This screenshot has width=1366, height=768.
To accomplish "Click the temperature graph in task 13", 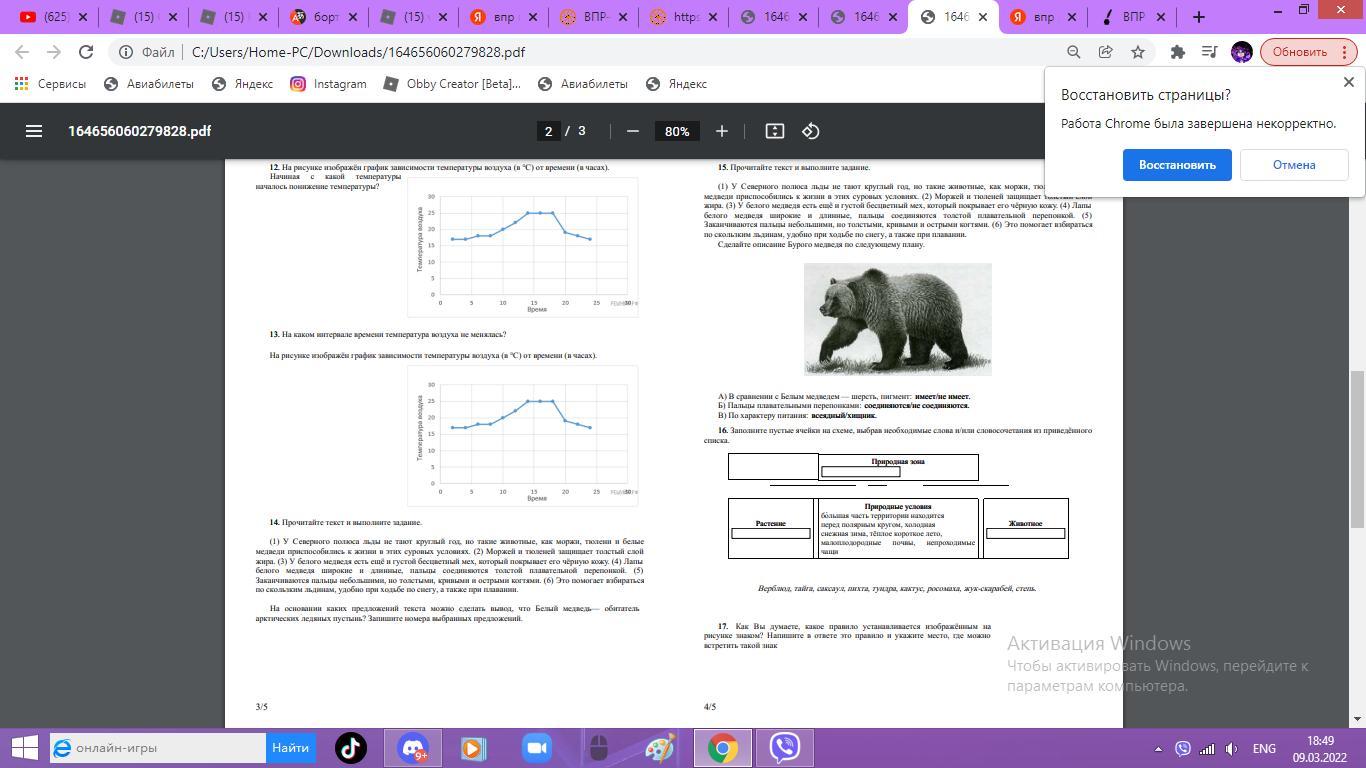I will pyautogui.click(x=523, y=436).
